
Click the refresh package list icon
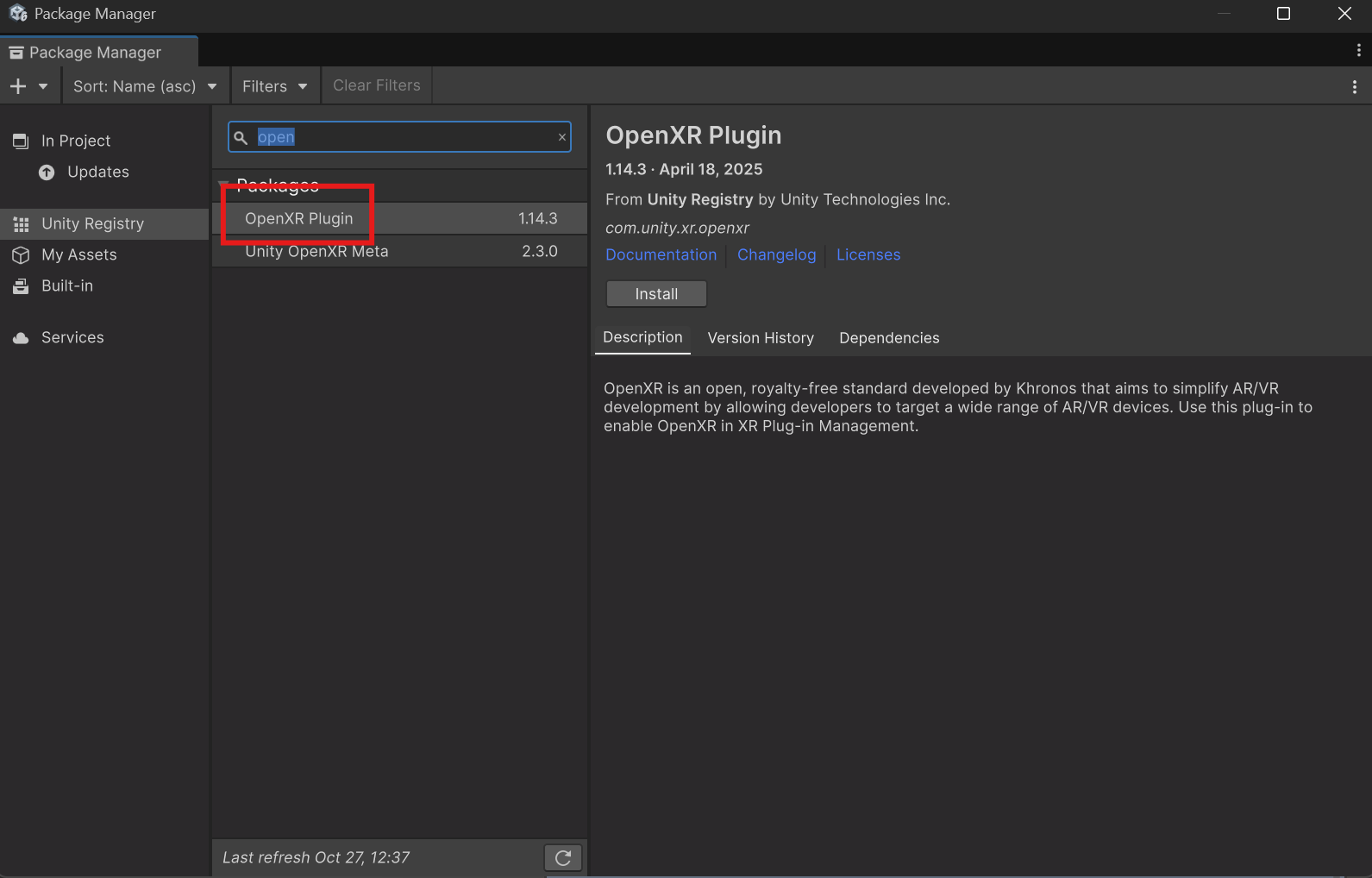pyautogui.click(x=563, y=857)
